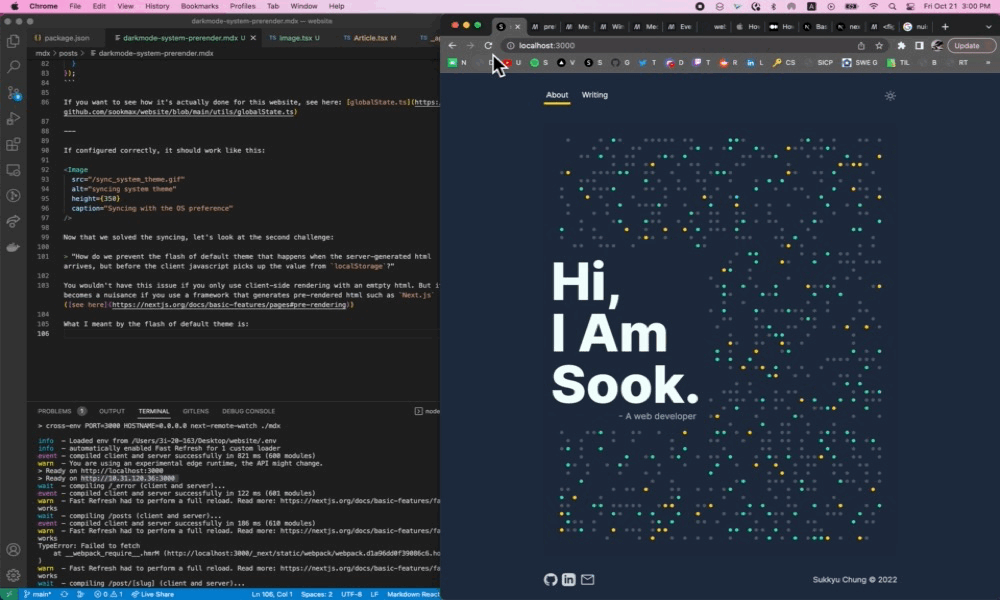The image size is (1000, 600).
Task: Switch to the Output panel tab
Action: 112,411
